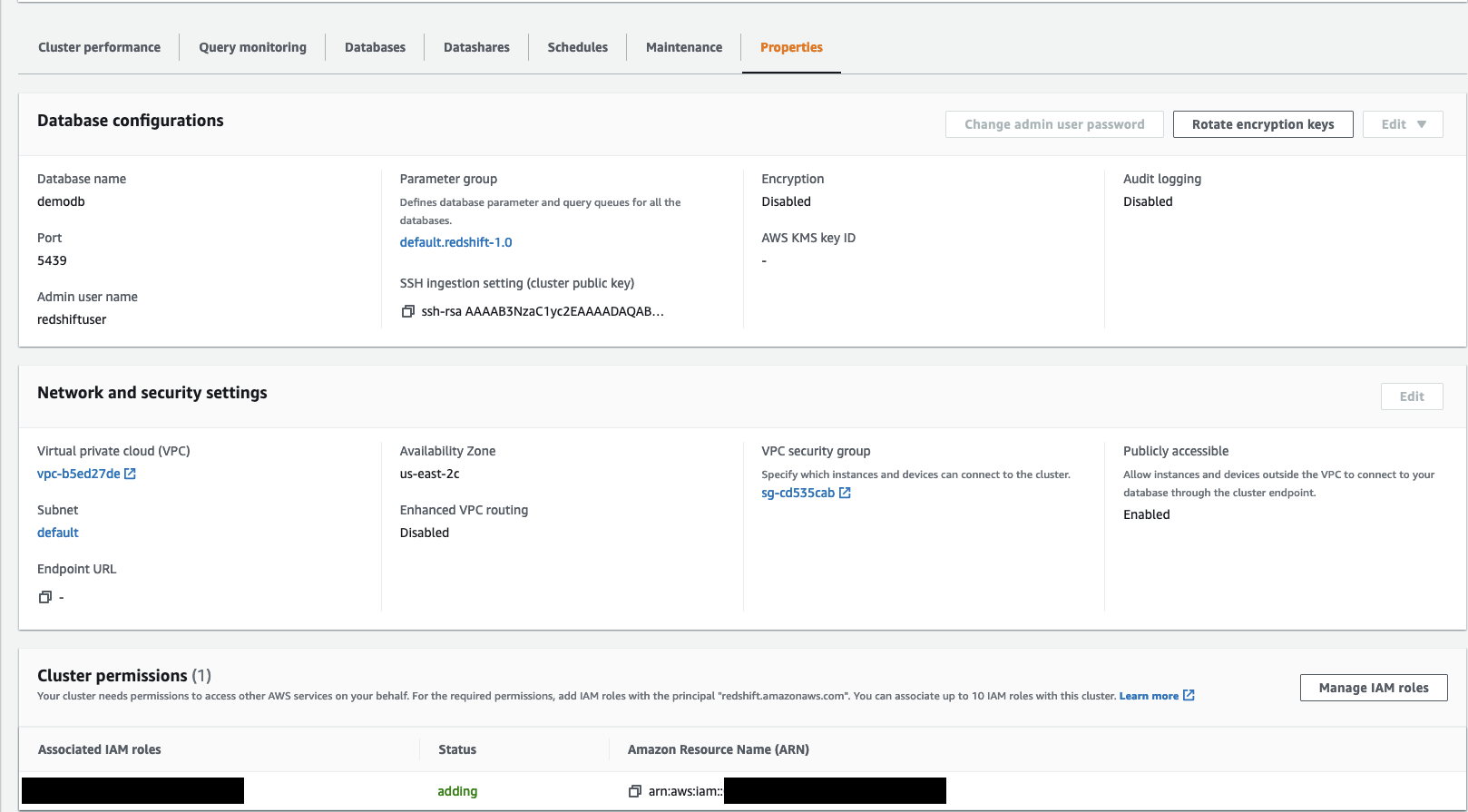Click the Learn more link
The image size is (1468, 812).
point(1149,696)
